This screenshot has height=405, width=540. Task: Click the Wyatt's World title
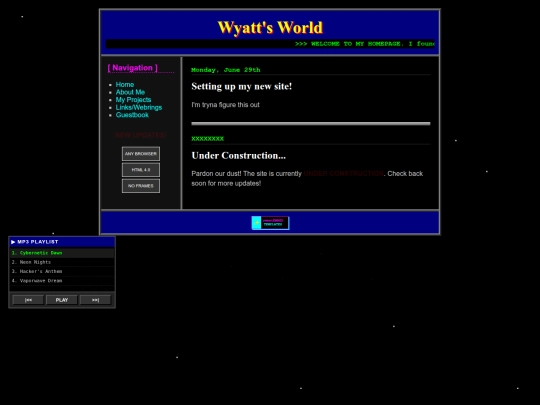pyautogui.click(x=270, y=28)
